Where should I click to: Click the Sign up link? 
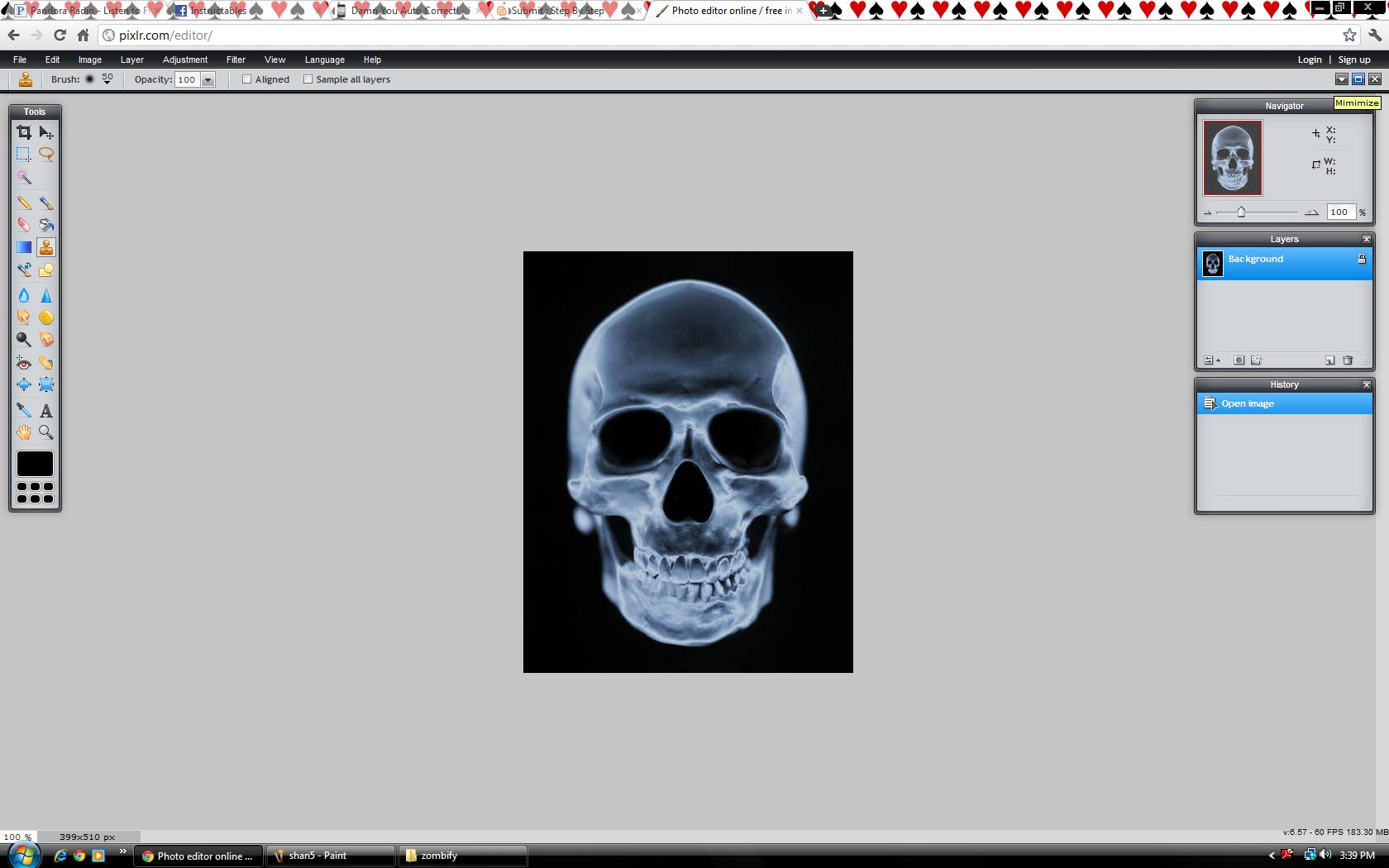(x=1354, y=60)
